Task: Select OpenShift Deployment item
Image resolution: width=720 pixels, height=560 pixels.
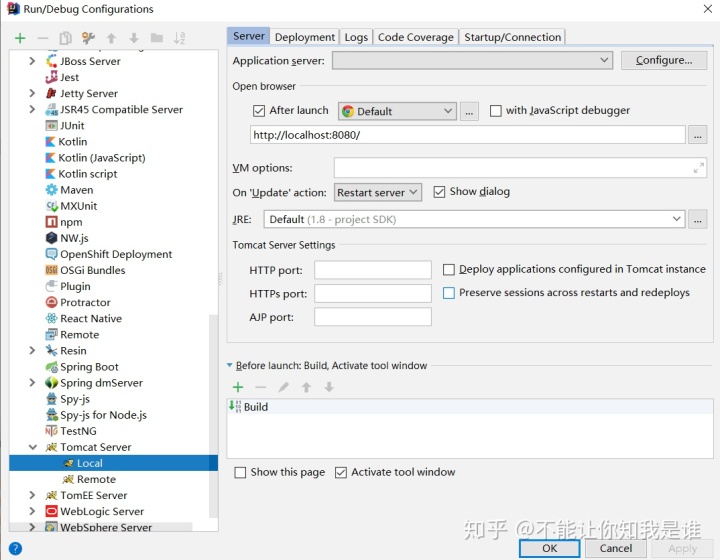Action: (x=116, y=254)
